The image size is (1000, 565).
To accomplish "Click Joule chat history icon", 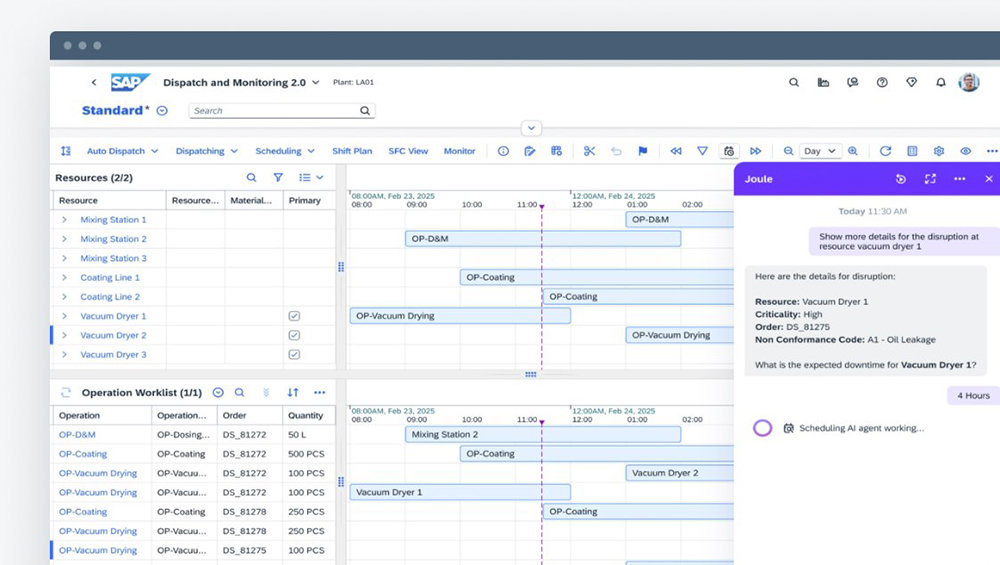I will coord(900,179).
